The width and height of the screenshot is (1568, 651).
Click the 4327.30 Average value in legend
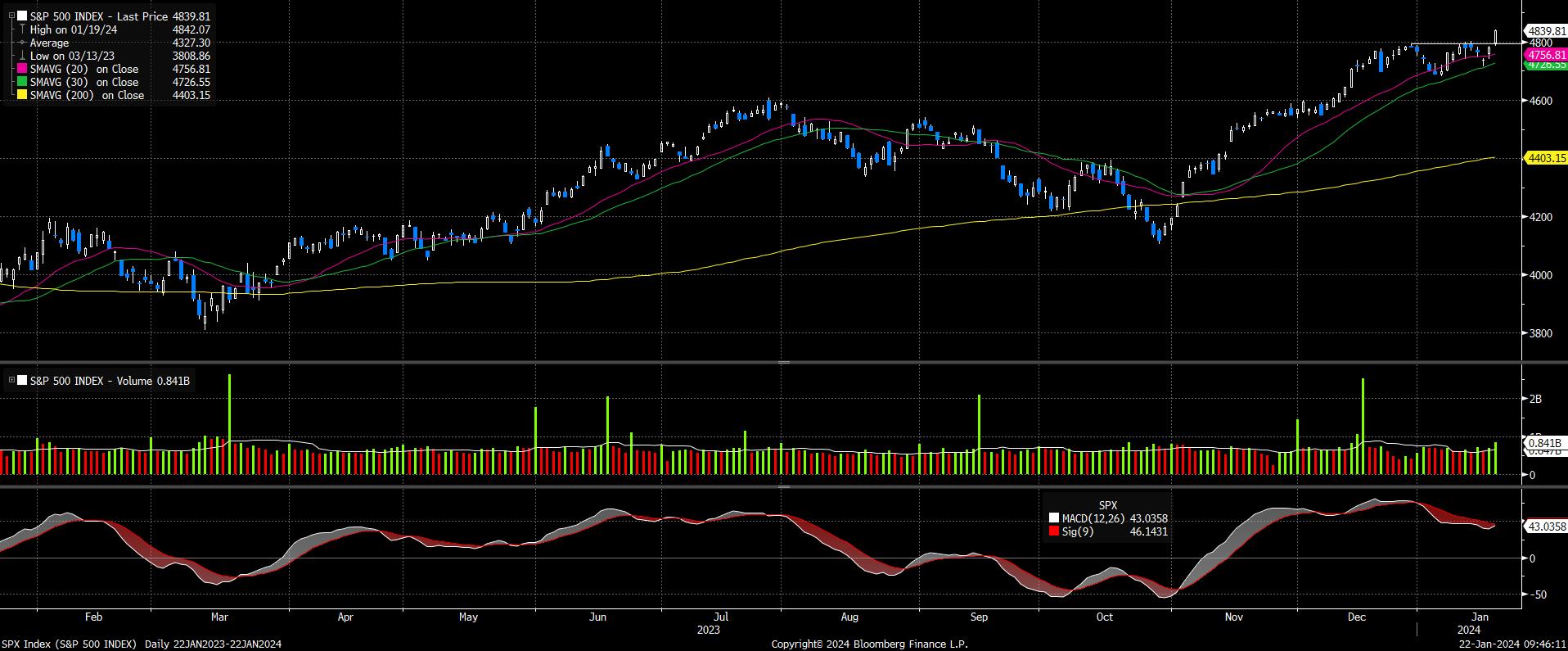tap(191, 43)
